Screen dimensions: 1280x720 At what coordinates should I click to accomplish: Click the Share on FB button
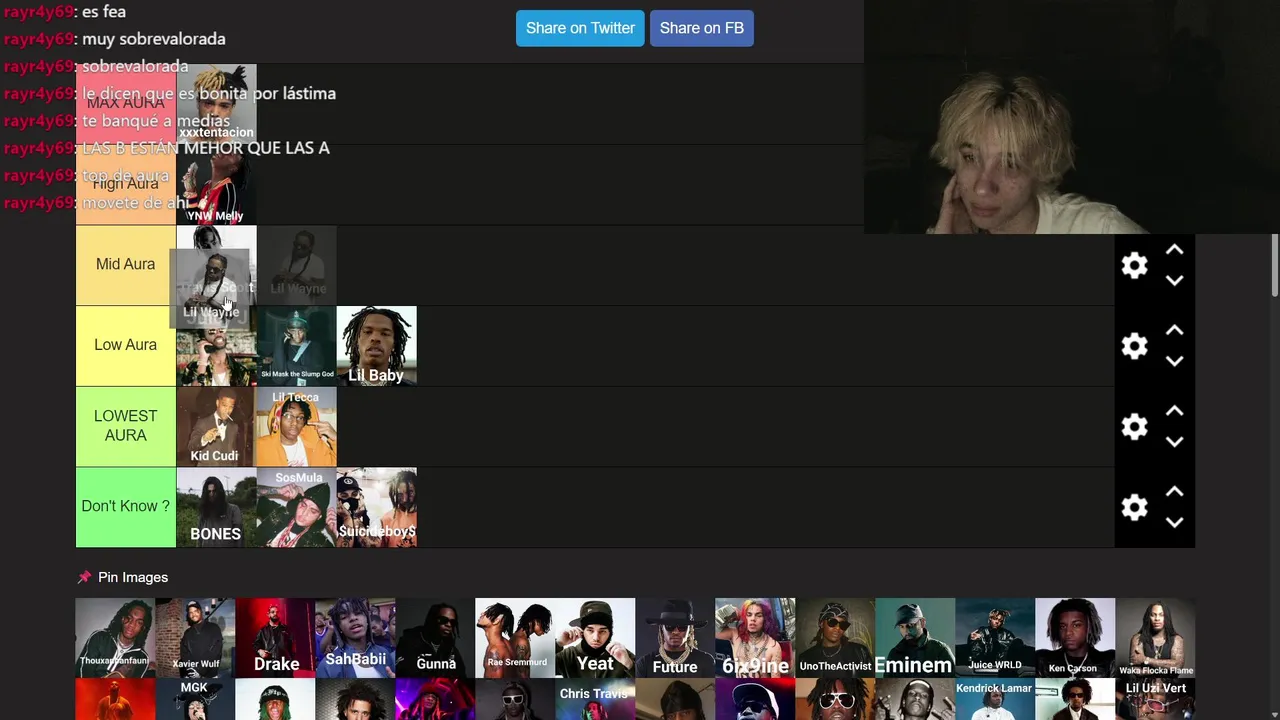point(702,28)
